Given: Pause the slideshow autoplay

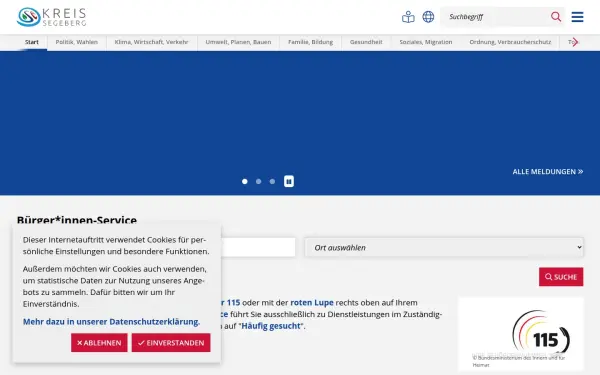Looking at the screenshot, I should tap(289, 181).
